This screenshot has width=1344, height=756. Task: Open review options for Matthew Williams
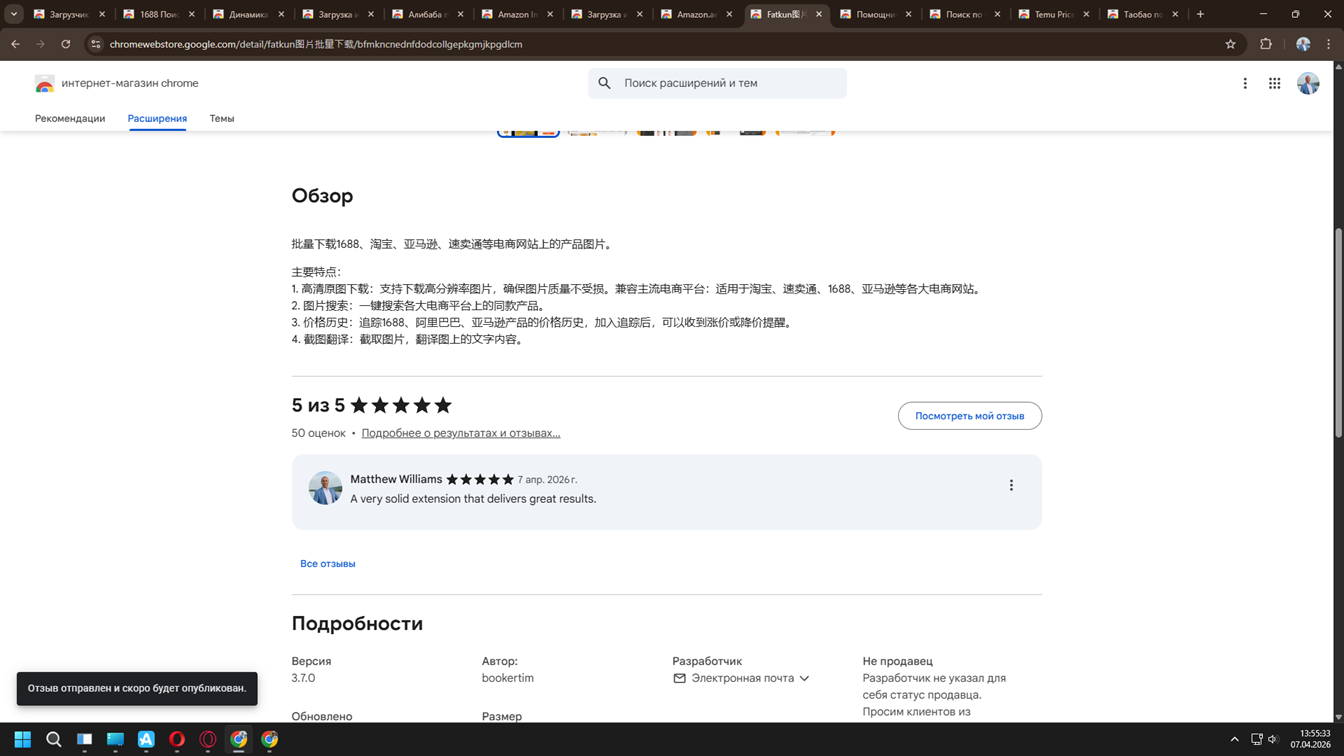click(1011, 485)
